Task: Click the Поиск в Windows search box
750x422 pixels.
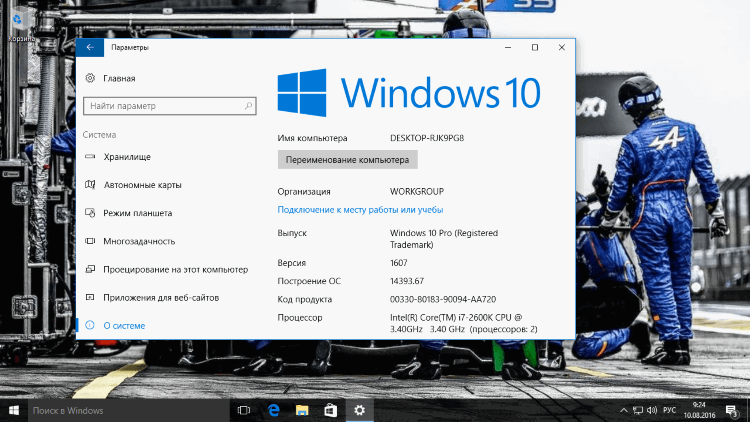Action: point(129,411)
